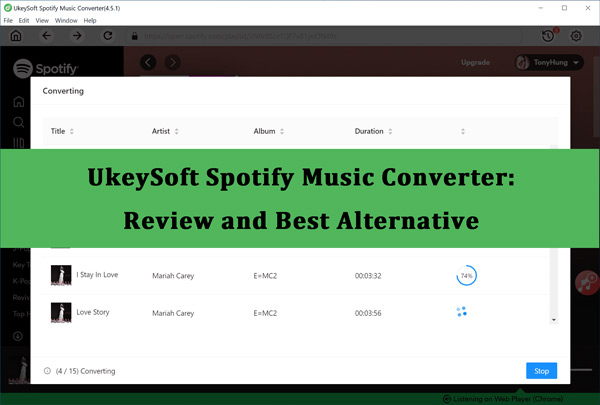Screen dimensions: 600x405
Task: Sort the list by Duration column
Action: pyautogui.click(x=373, y=131)
